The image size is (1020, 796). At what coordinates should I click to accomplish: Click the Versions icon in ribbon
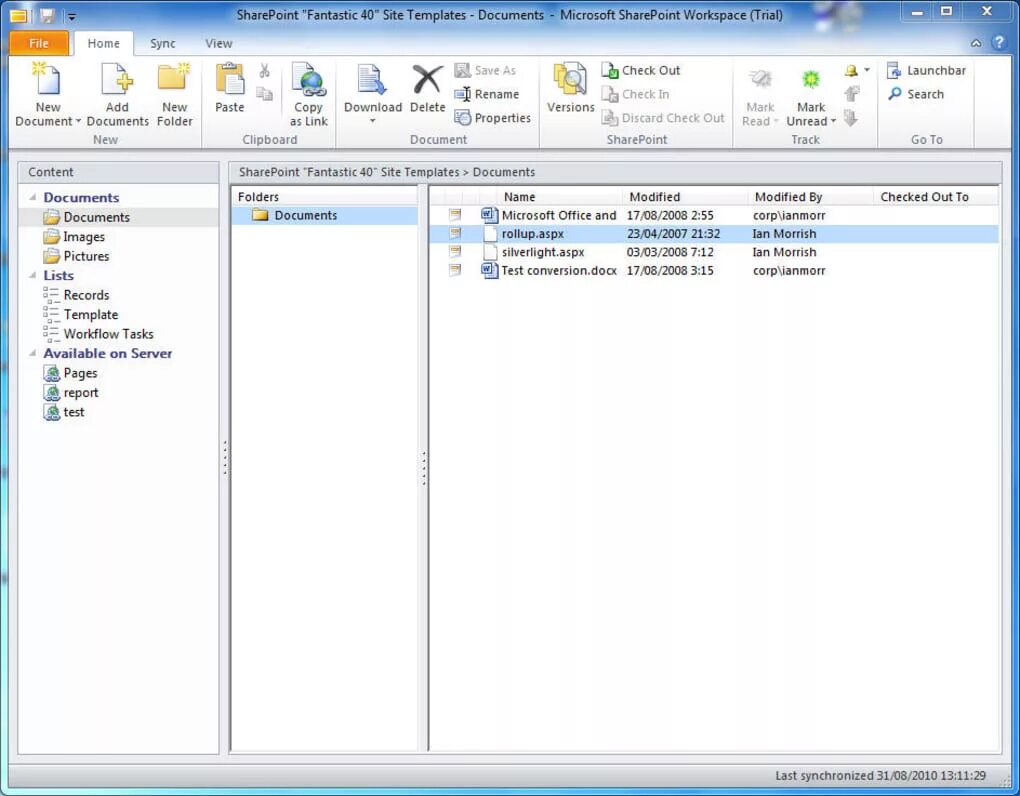570,79
